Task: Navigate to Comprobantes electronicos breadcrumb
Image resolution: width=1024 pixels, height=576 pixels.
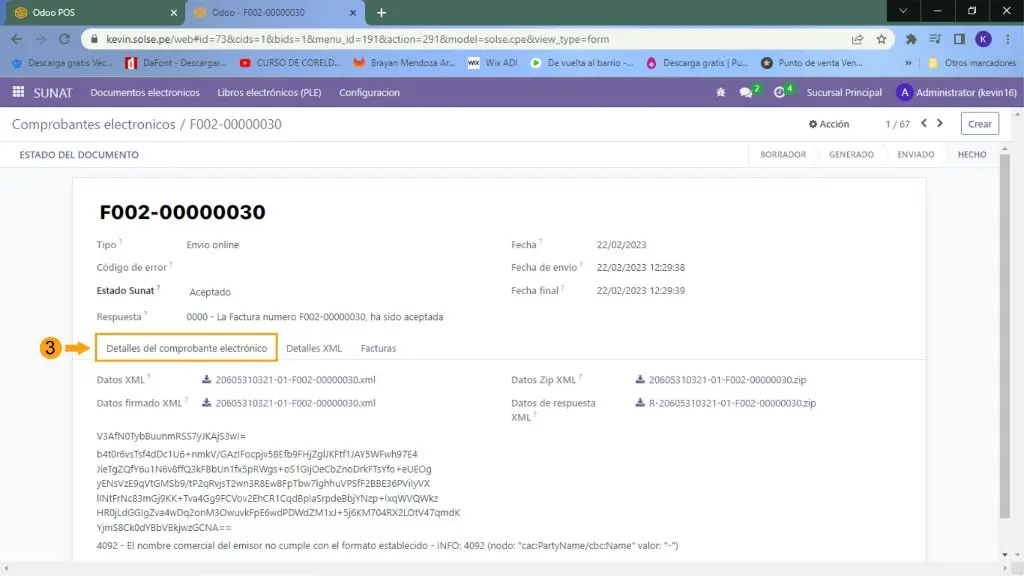Action: (x=92, y=124)
